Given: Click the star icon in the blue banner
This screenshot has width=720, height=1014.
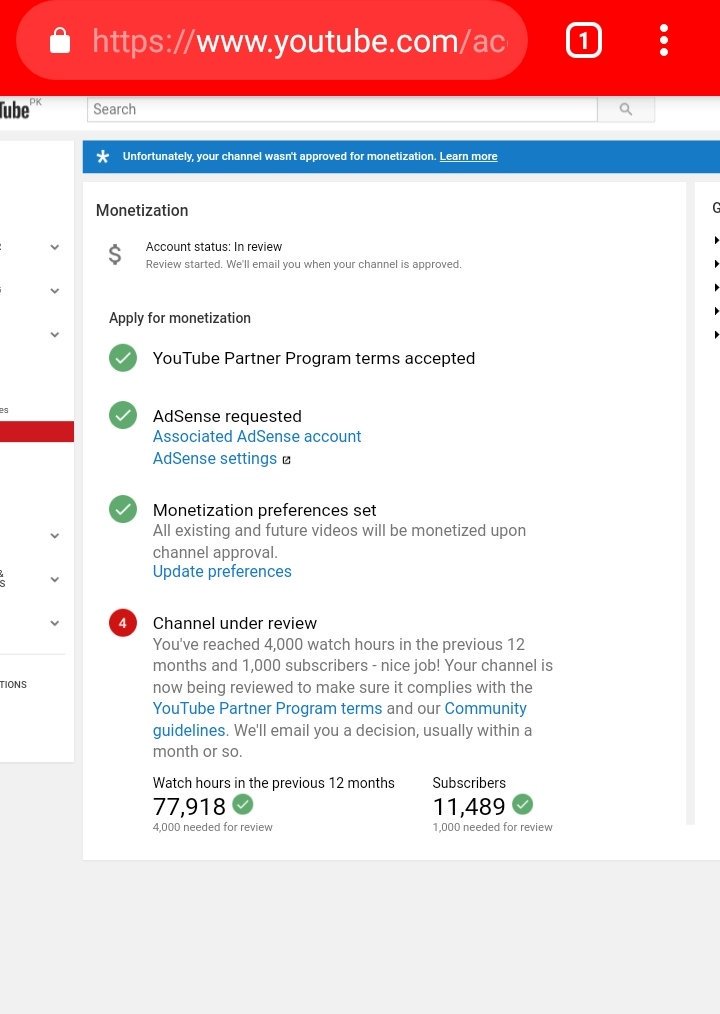Looking at the screenshot, I should pos(103,156).
